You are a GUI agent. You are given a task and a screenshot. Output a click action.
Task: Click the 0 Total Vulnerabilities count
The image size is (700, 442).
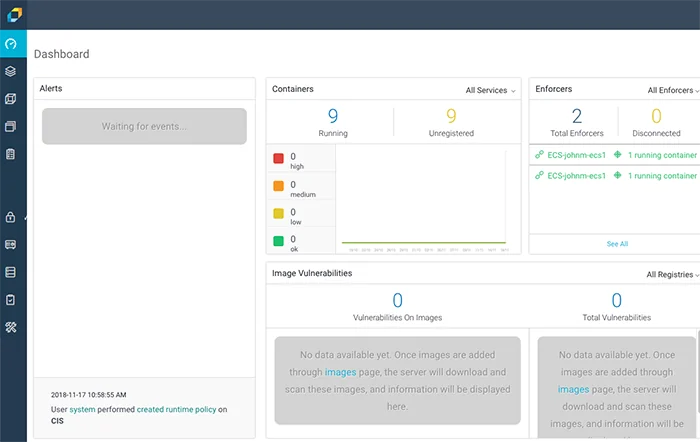pyautogui.click(x=616, y=300)
